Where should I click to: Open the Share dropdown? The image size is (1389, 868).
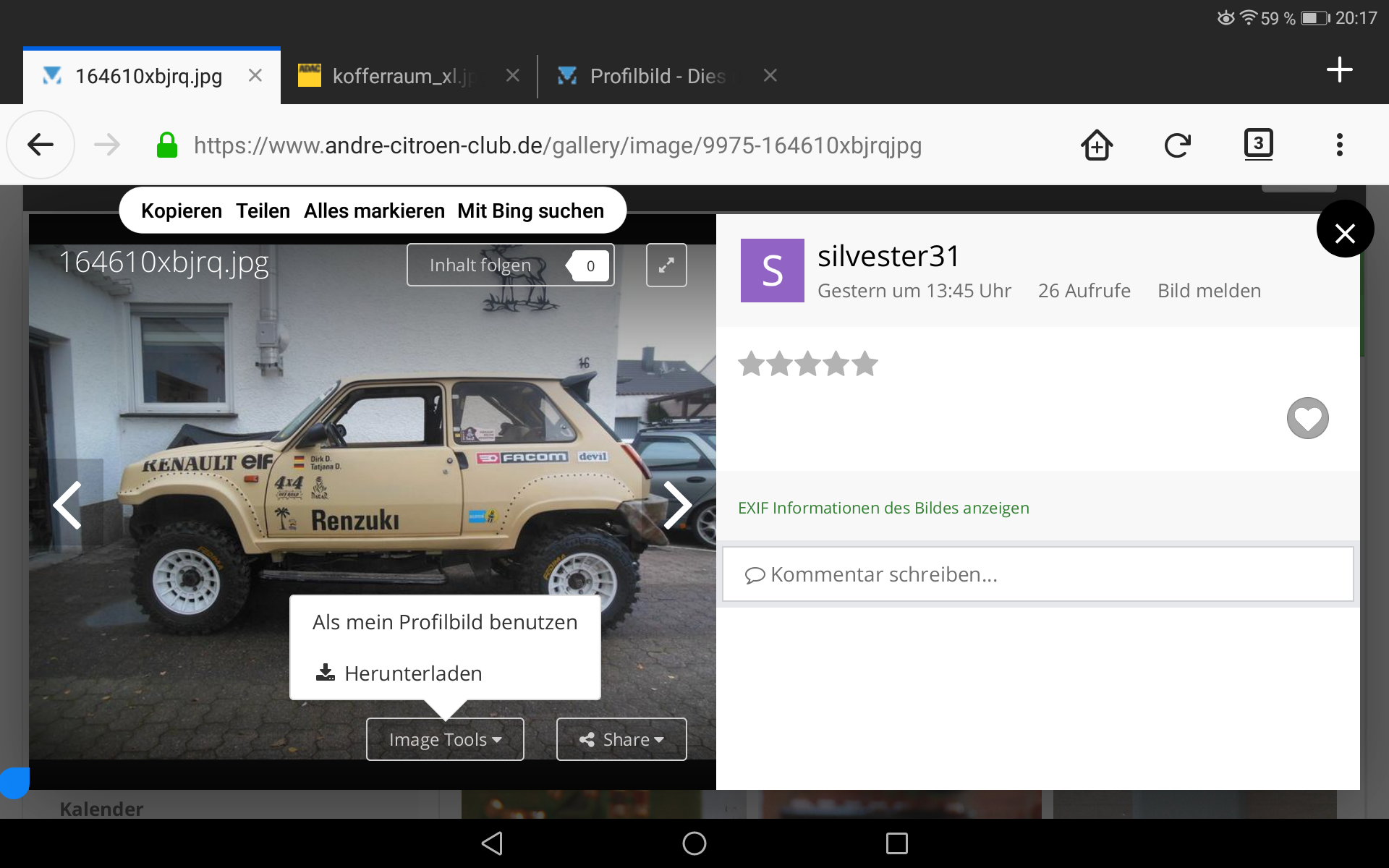pos(621,739)
